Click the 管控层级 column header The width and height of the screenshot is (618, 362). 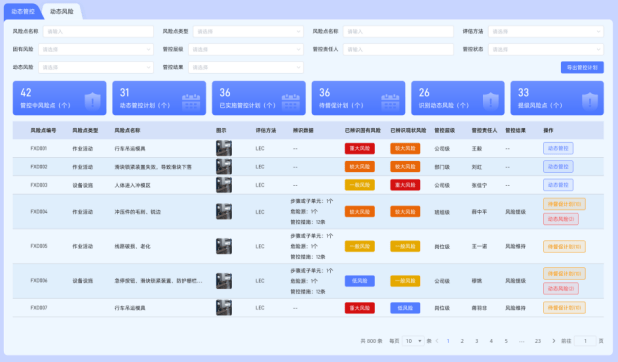tap(445, 131)
